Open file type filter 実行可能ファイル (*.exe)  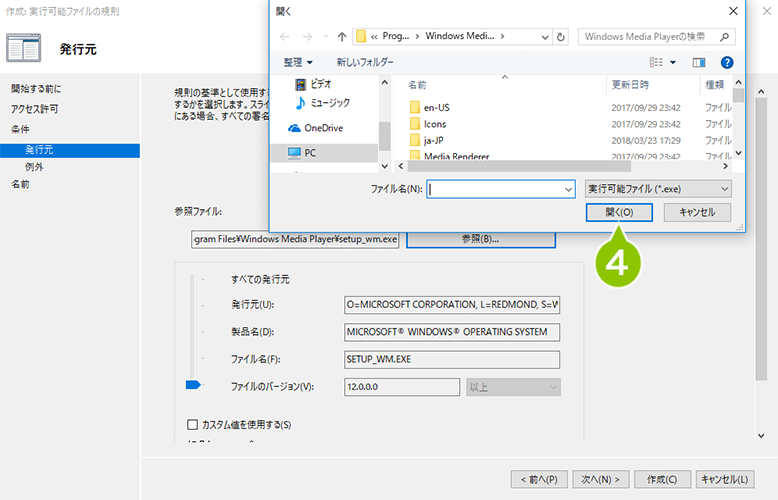point(658,189)
